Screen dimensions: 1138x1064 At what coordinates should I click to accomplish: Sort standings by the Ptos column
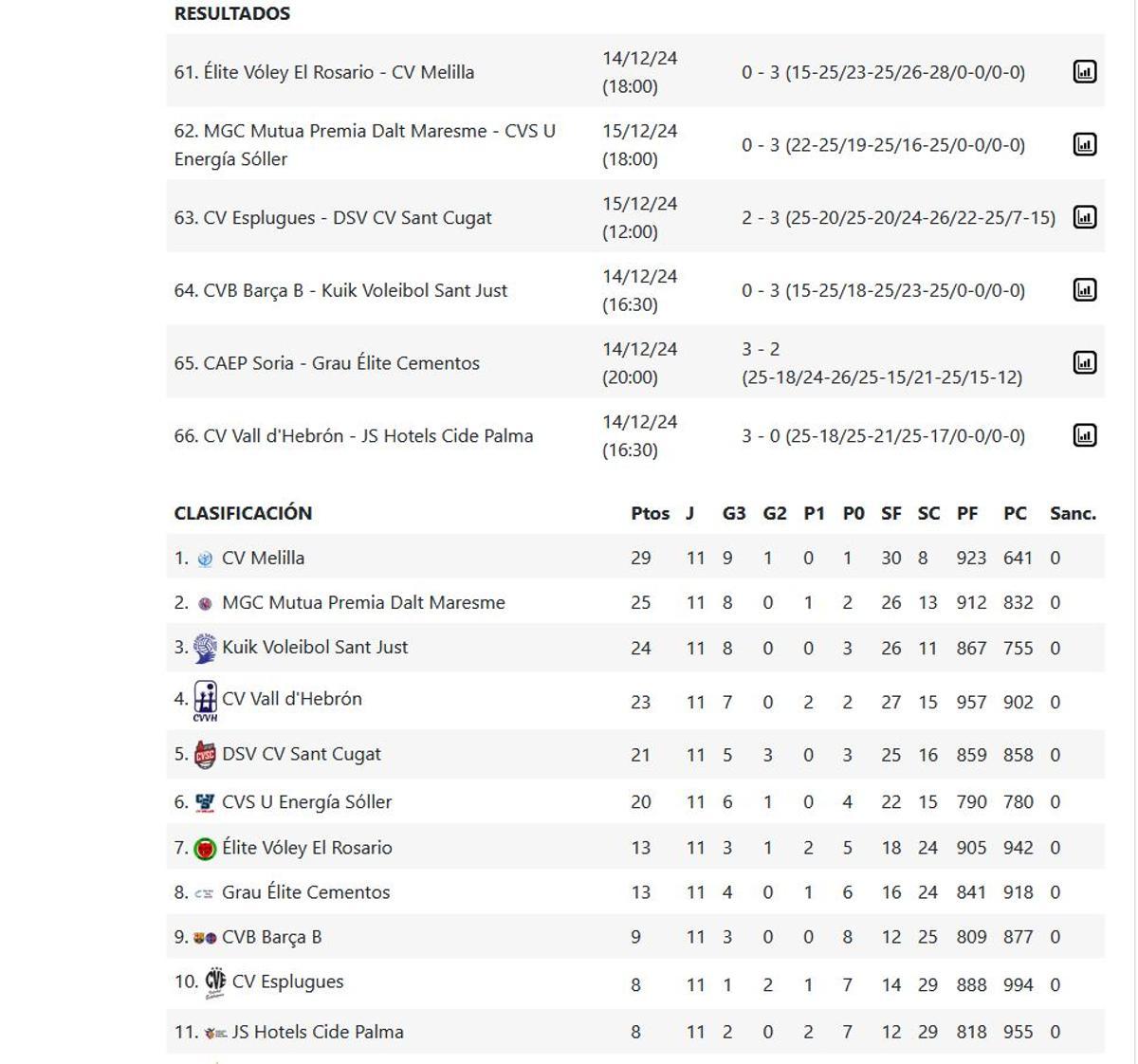(x=649, y=513)
